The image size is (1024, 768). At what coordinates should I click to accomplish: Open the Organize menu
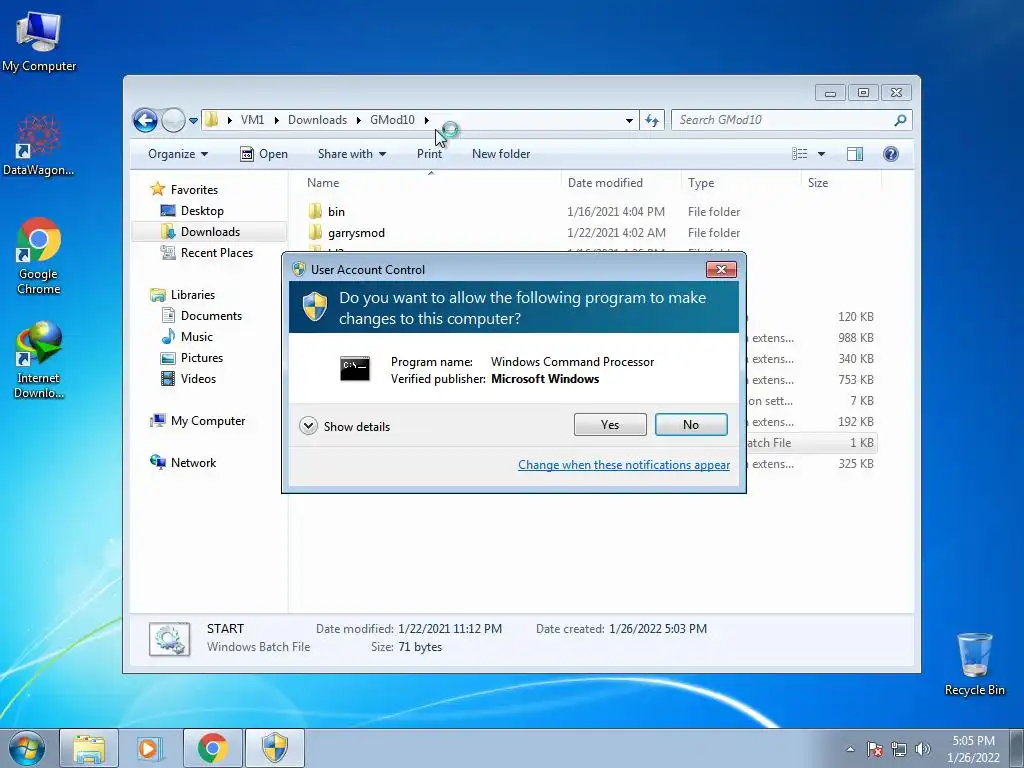pyautogui.click(x=178, y=154)
